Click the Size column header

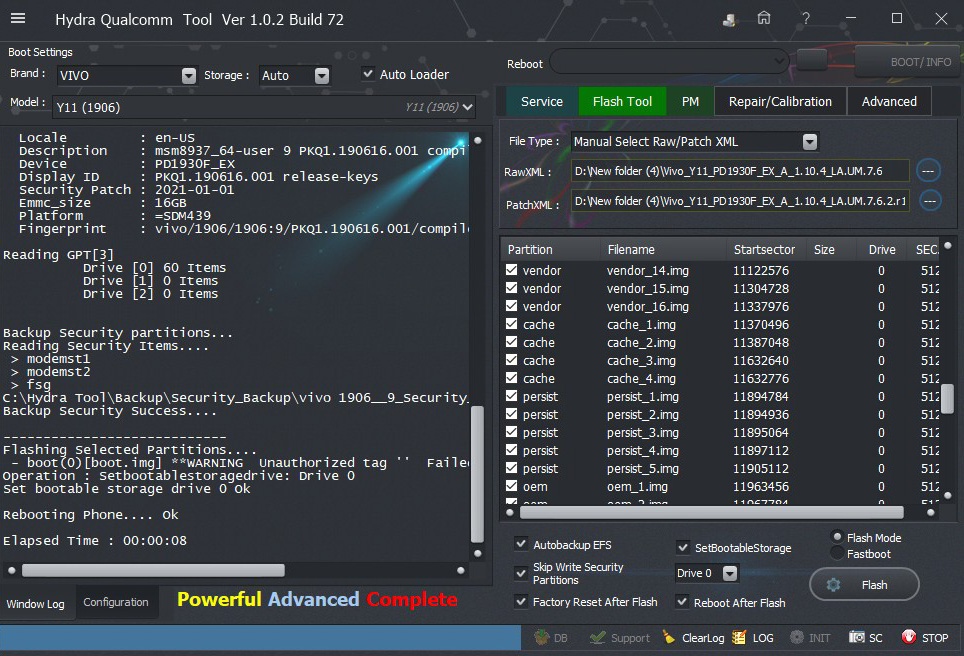(x=824, y=250)
